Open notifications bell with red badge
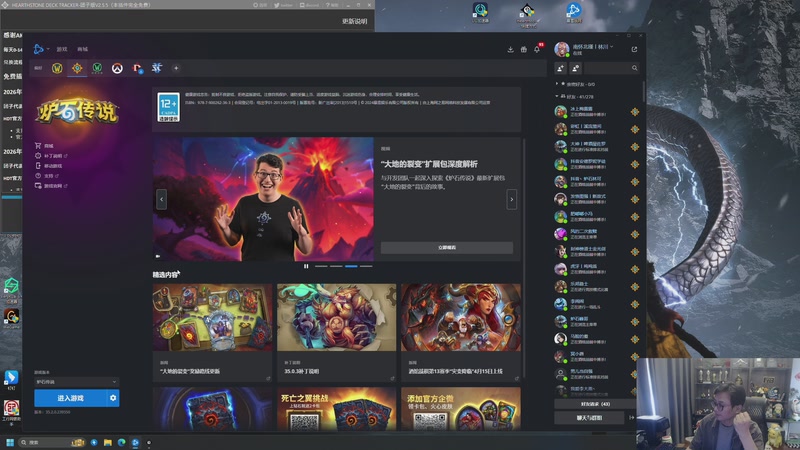This screenshot has width=800, height=450. point(537,49)
